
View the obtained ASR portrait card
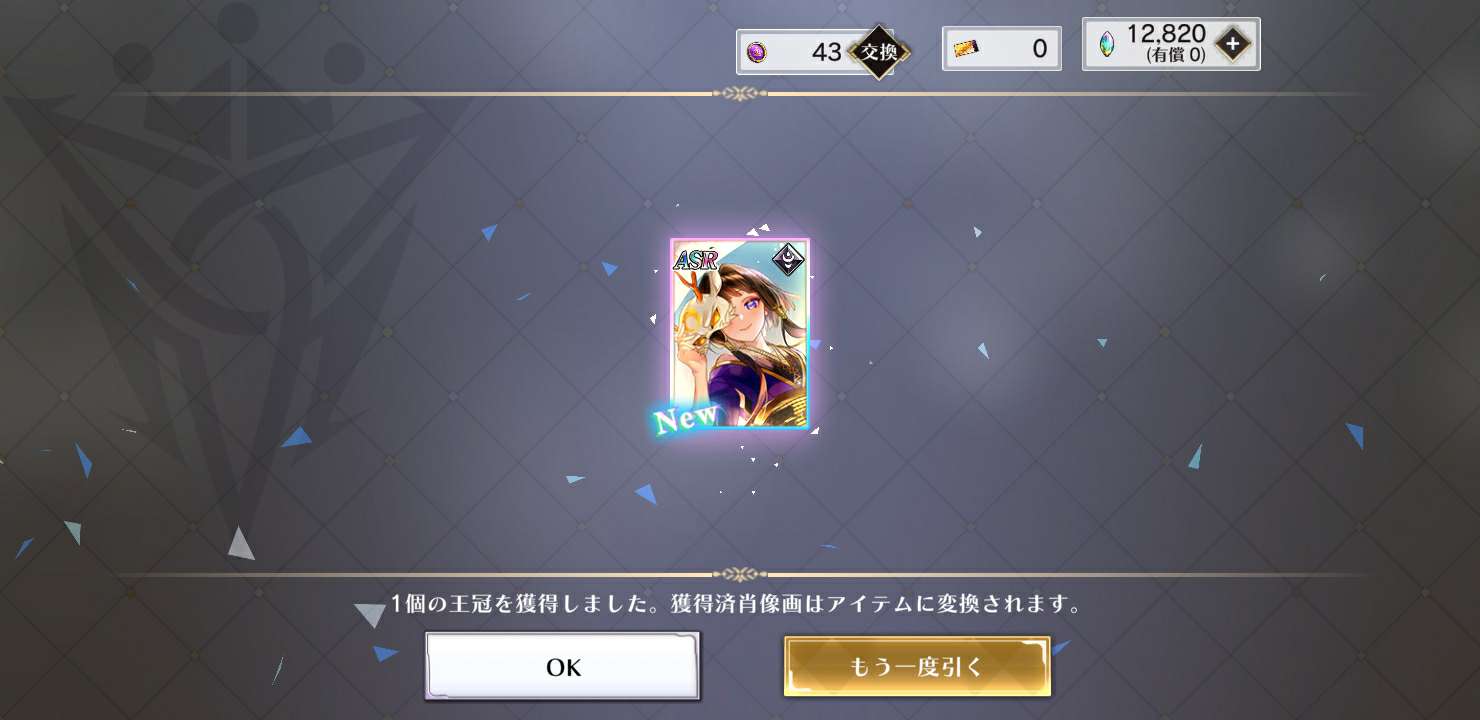740,334
